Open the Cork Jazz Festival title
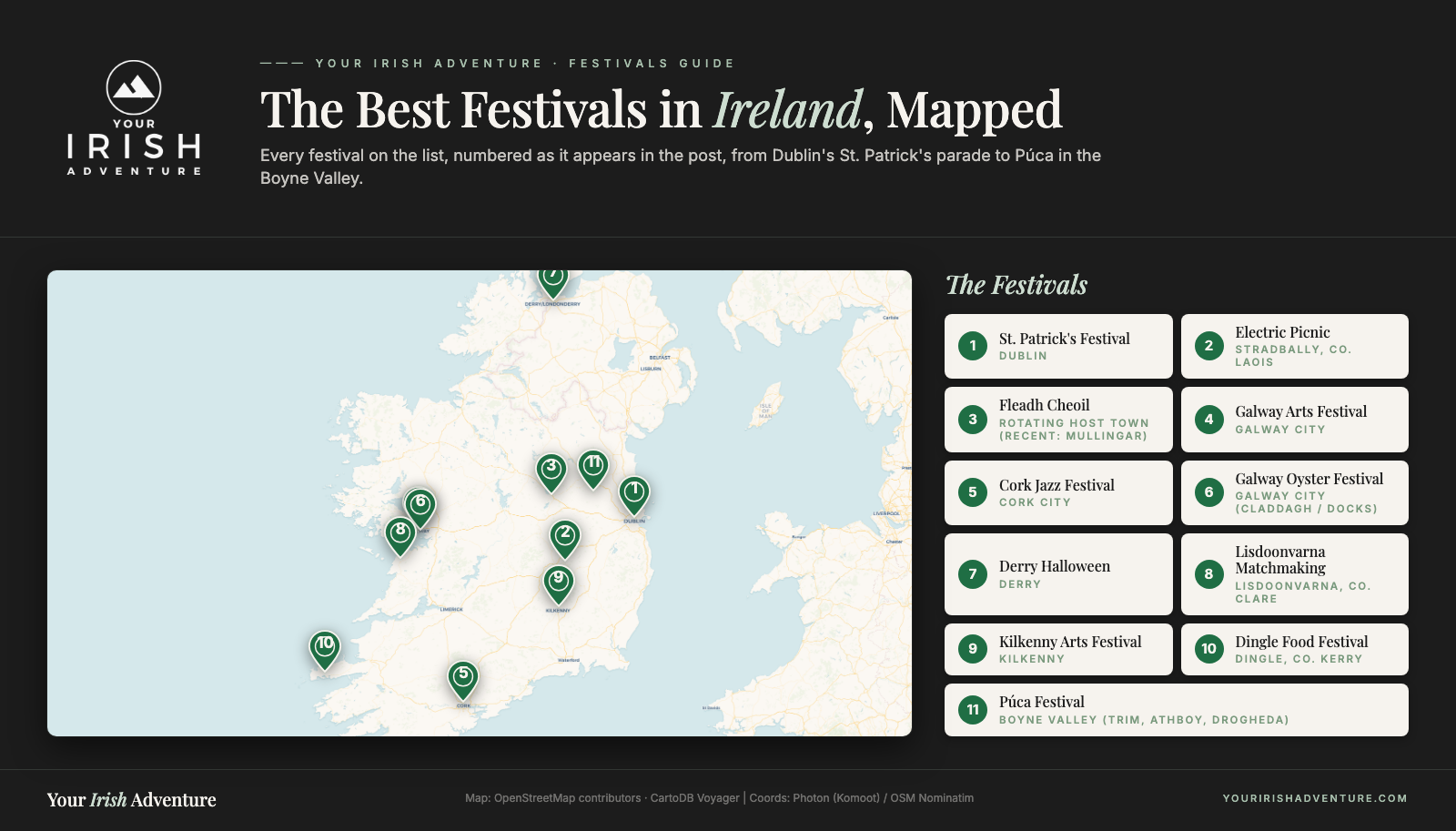 [1057, 485]
